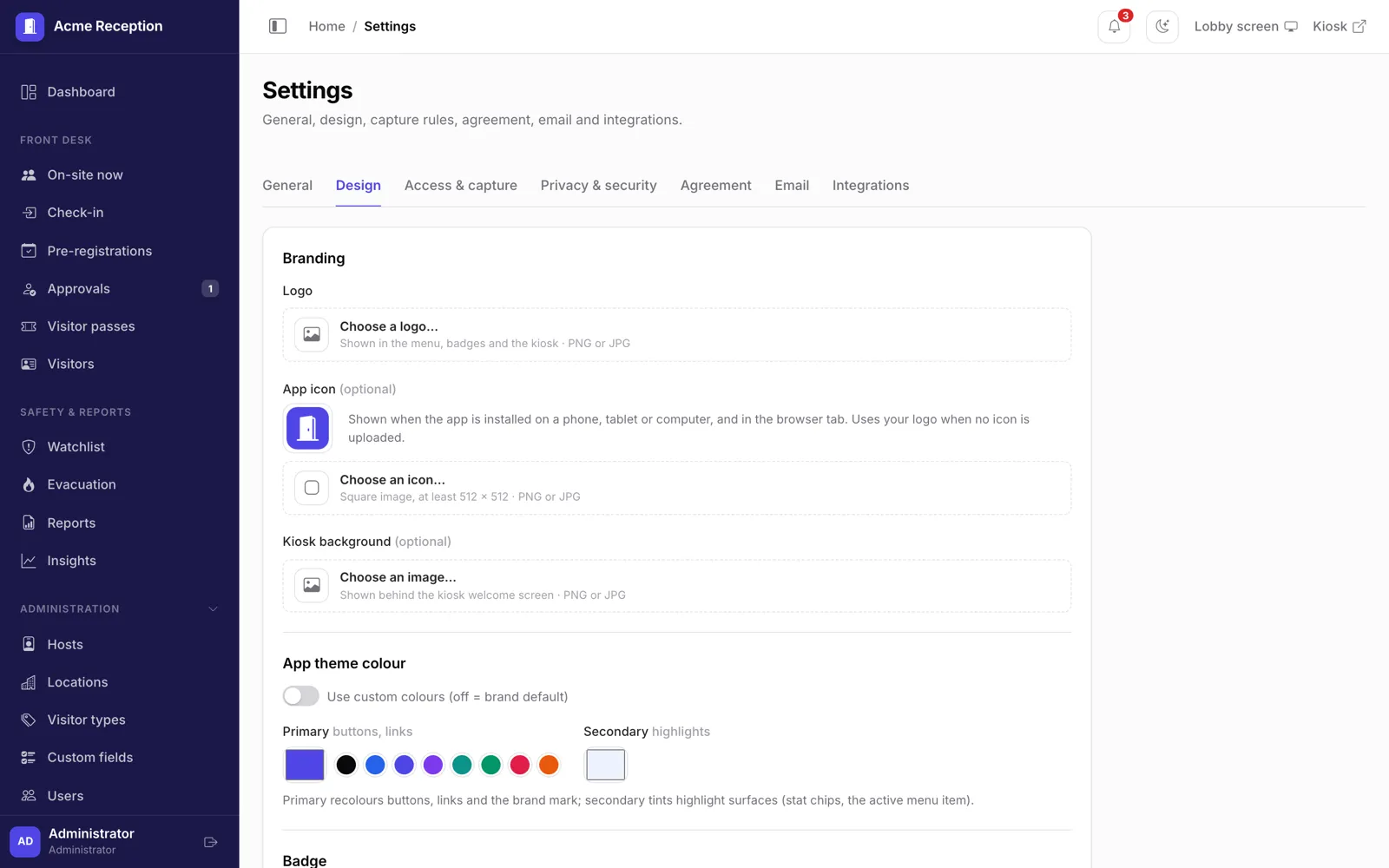Enable the Use custom colours toggle
The height and width of the screenshot is (868, 1389).
coord(301,696)
